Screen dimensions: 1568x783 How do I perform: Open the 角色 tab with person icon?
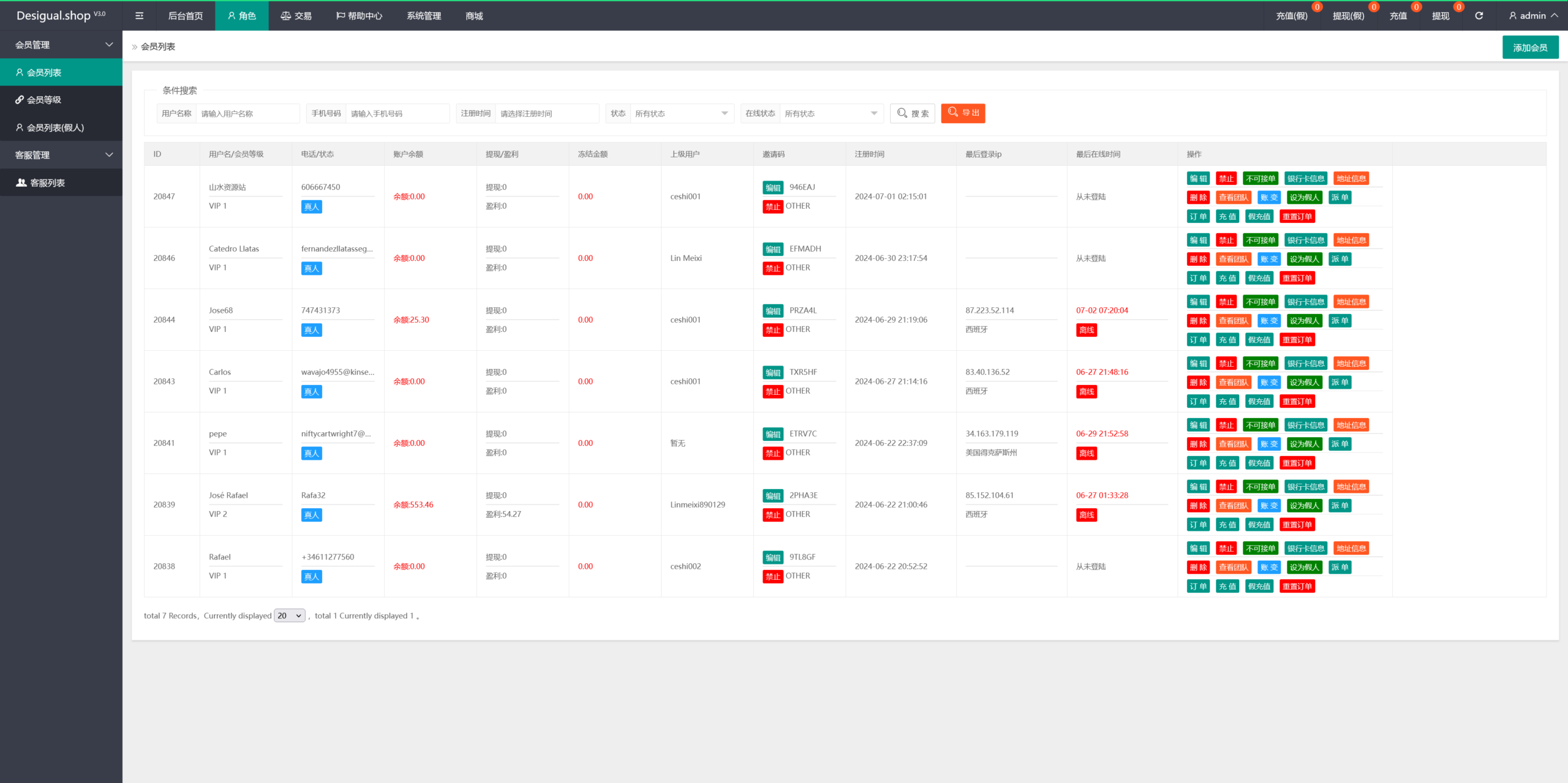tap(241, 16)
